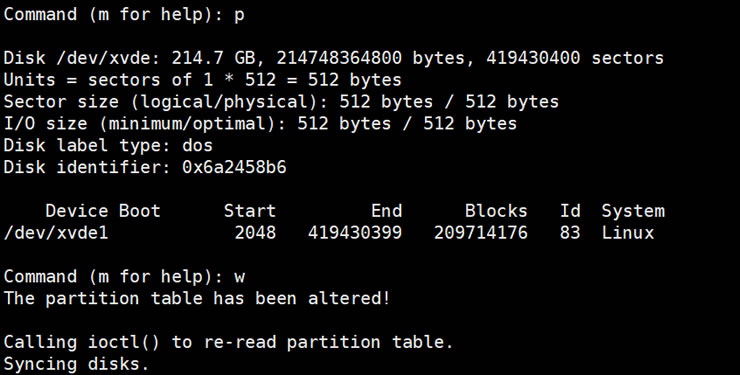Image resolution: width=740 pixels, height=375 pixels.
Task: Click the 214748364800 bytes value
Action: [370, 58]
